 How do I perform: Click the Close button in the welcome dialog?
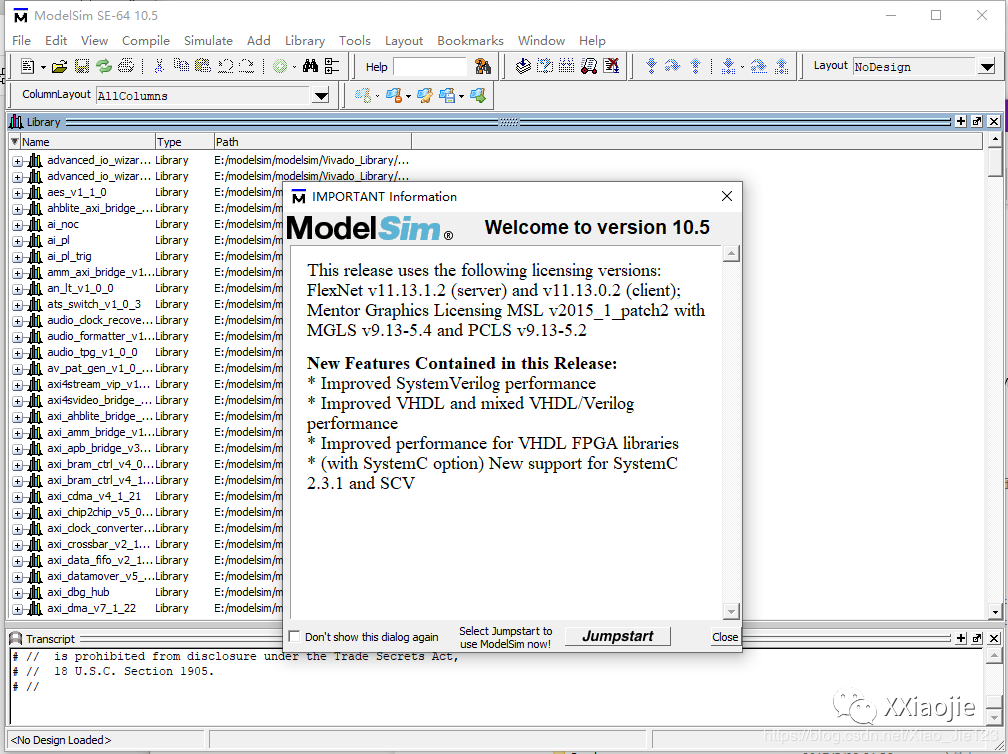pyautogui.click(x=724, y=636)
